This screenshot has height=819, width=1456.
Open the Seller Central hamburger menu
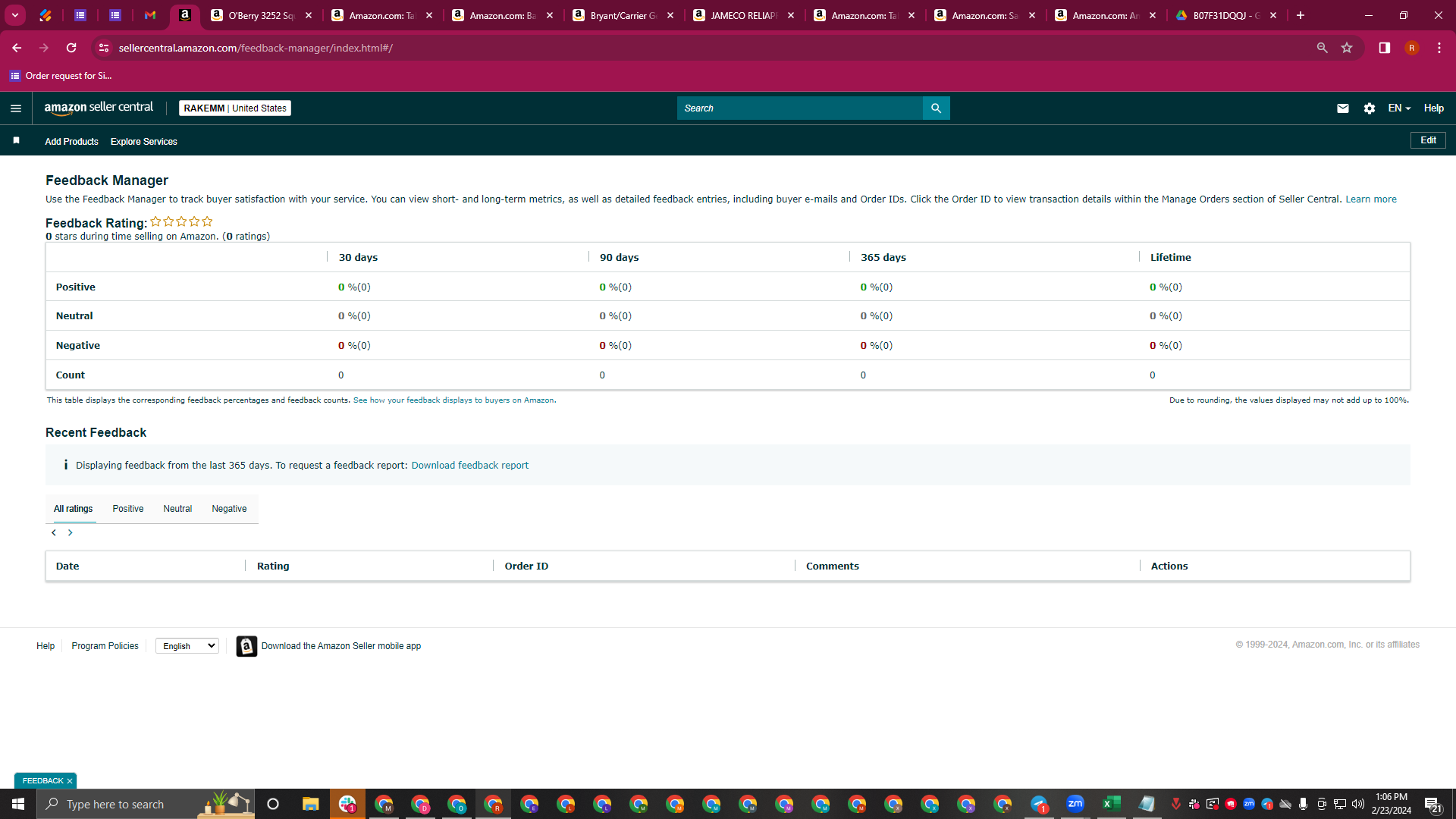point(16,108)
